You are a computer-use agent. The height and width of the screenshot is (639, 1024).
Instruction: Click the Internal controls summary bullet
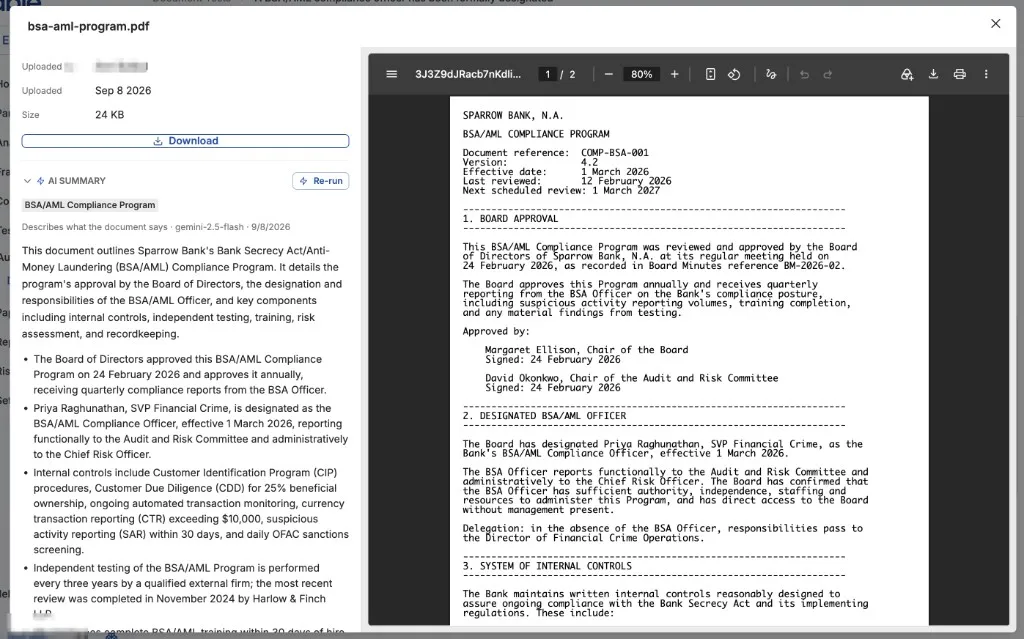191,511
